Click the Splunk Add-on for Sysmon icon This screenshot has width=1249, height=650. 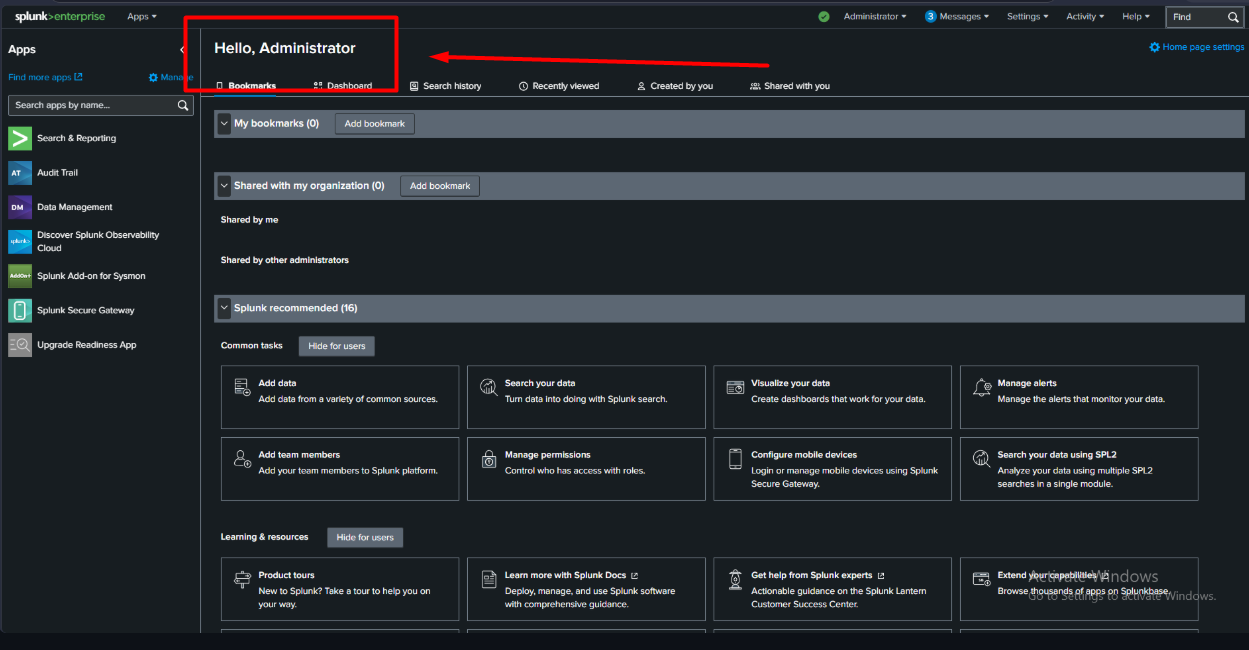point(20,276)
